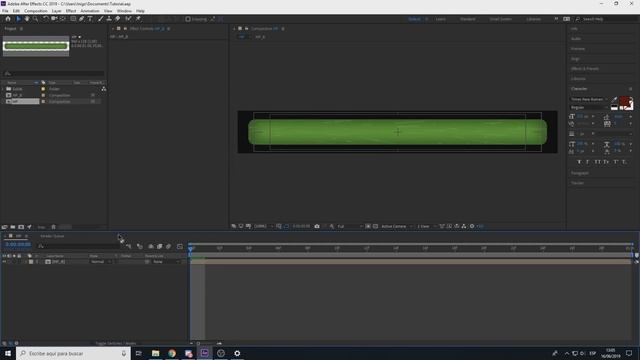The height and width of the screenshot is (360, 640).
Task: Toggle the Snapping checkbox in the toolbar
Action: click(x=188, y=19)
